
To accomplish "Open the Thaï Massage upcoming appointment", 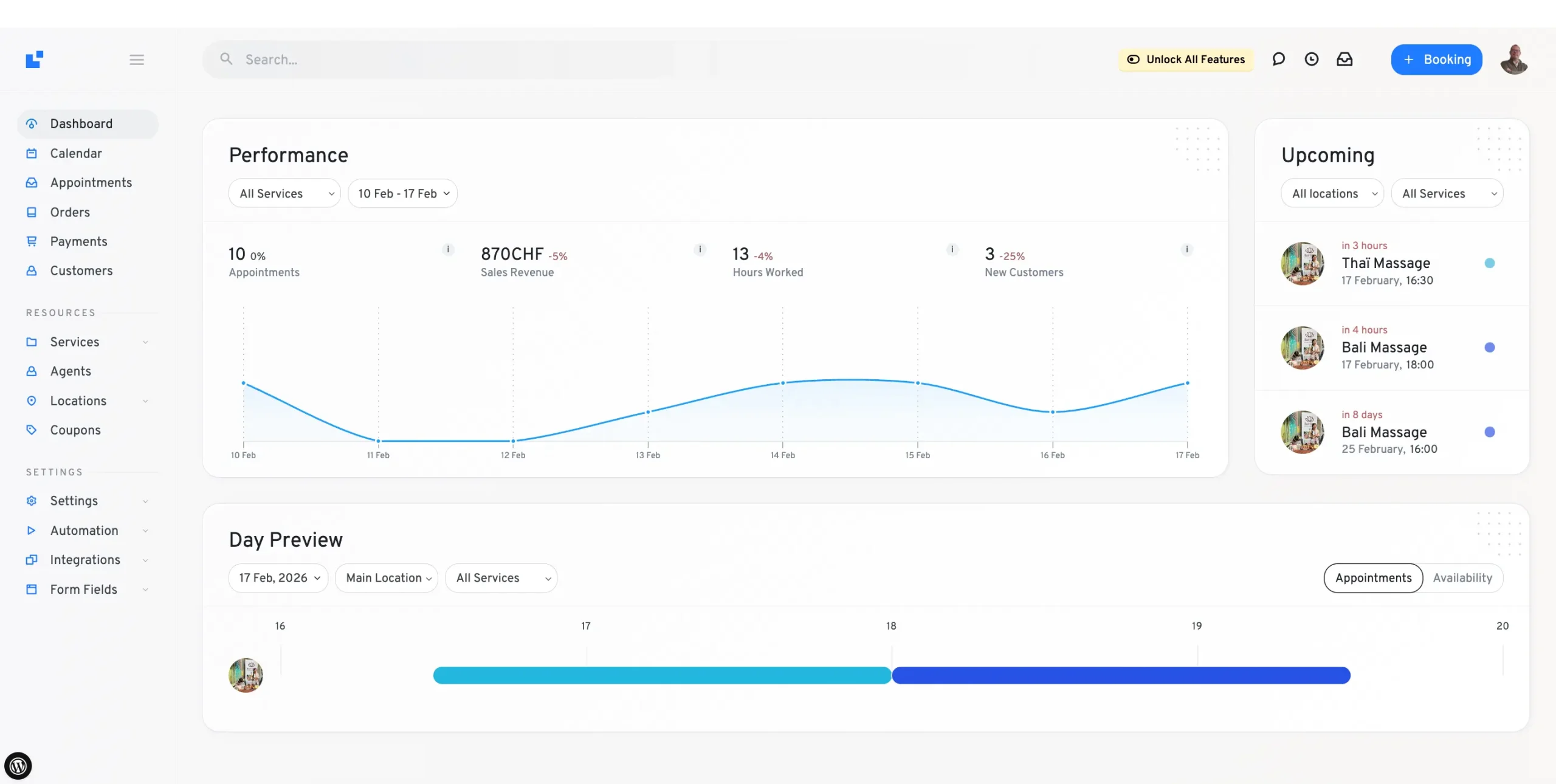I will click(x=1385, y=263).
